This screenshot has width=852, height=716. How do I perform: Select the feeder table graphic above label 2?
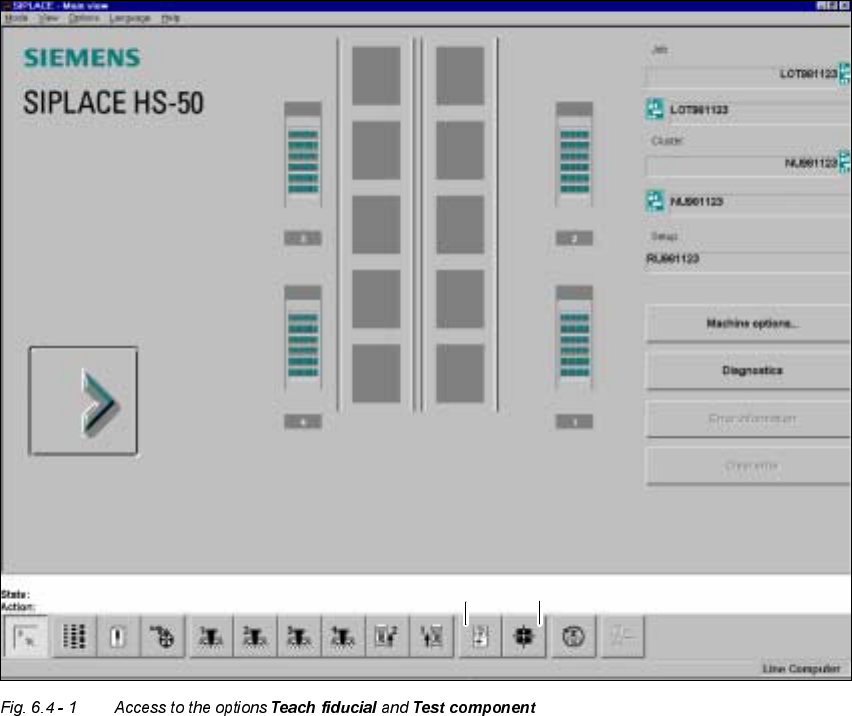coord(574,154)
